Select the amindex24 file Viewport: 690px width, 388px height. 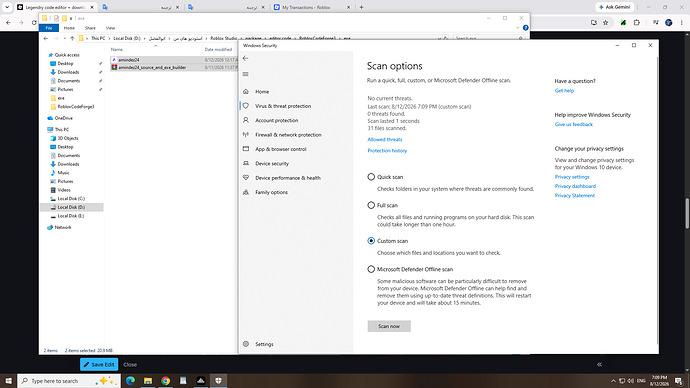pos(128,59)
